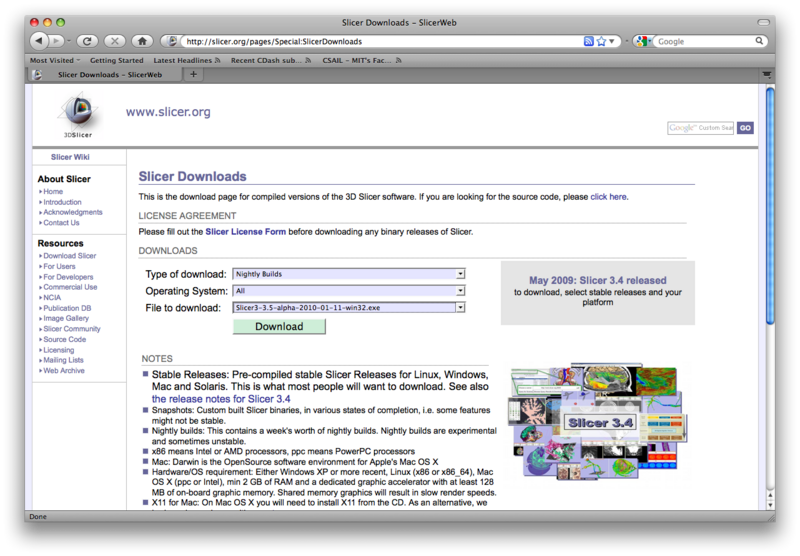Open the Image Gallery sidebar link
The width and height of the screenshot is (800, 556).
[66, 318]
